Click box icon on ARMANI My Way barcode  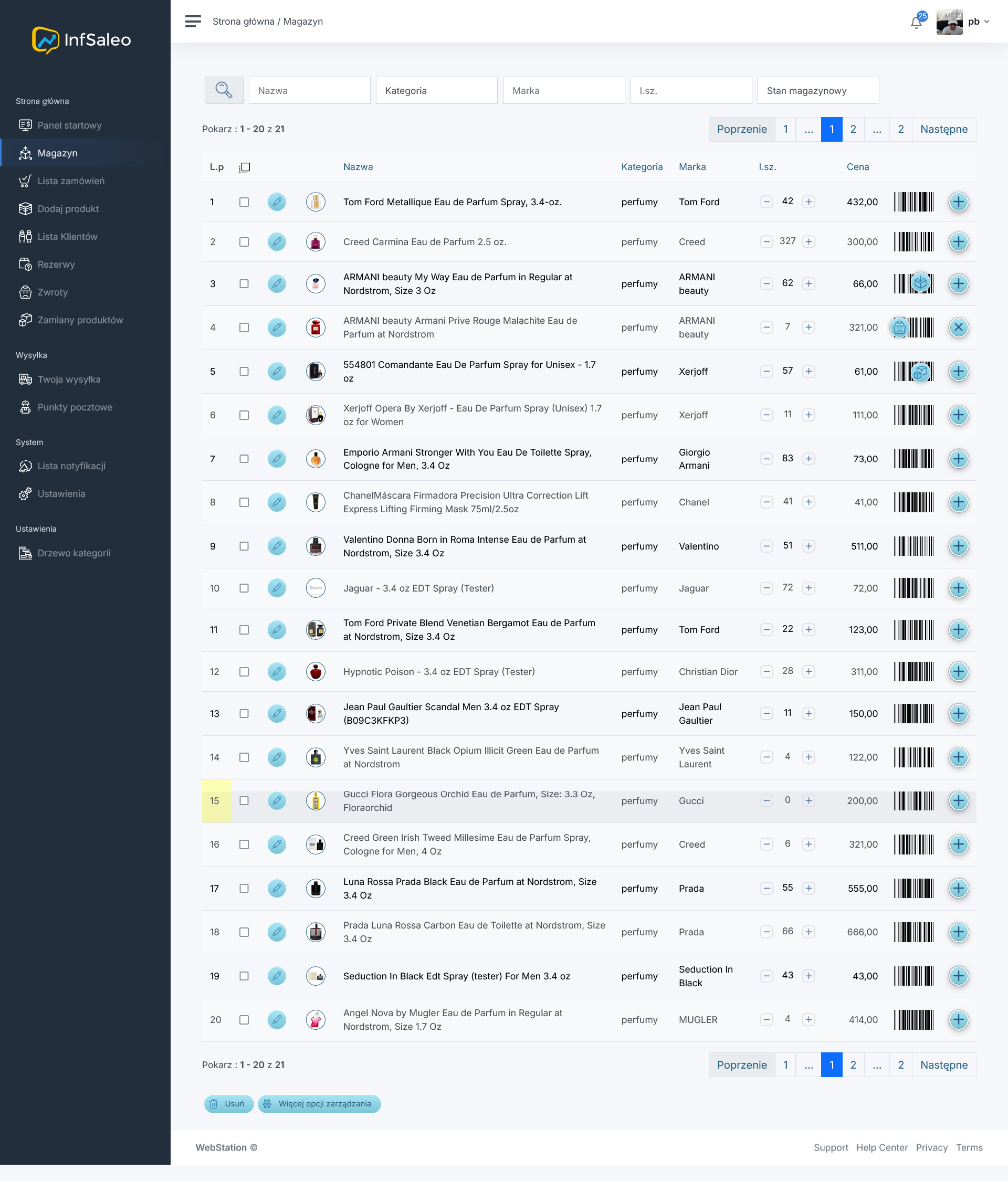pos(920,282)
